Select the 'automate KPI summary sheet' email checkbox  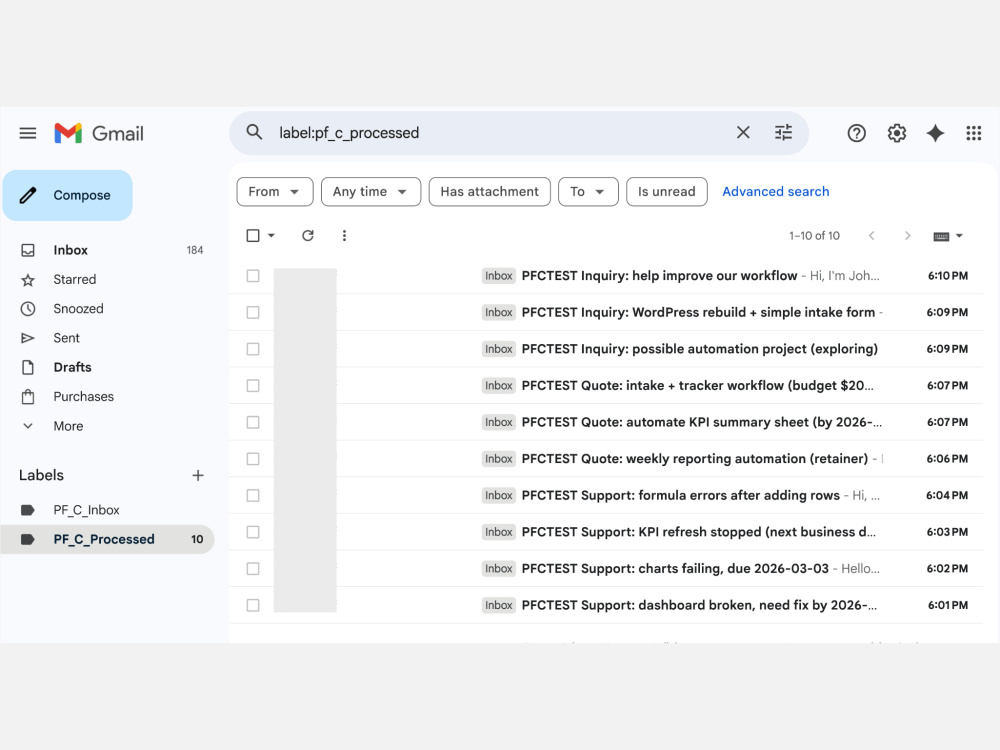(x=253, y=422)
